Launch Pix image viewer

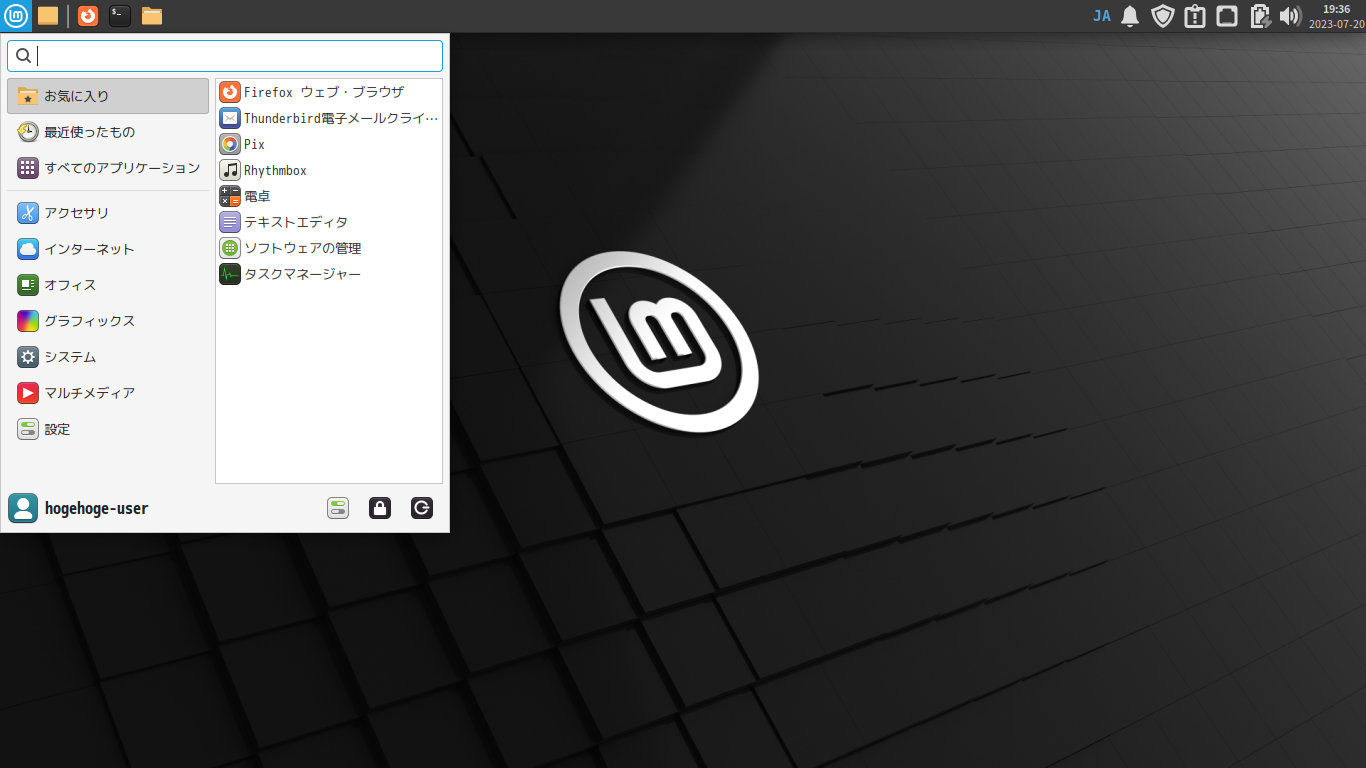tap(329, 144)
